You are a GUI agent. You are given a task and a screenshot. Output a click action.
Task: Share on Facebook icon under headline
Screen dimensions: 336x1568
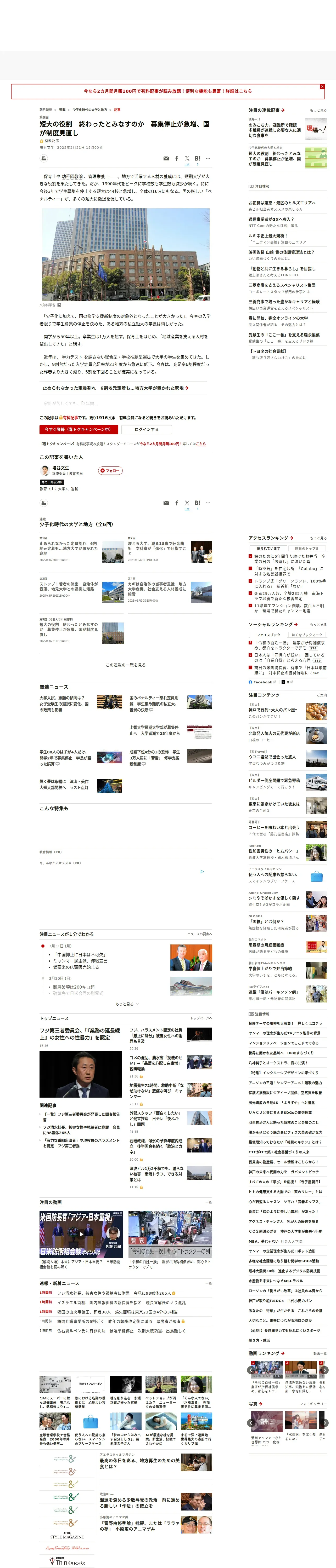177,158
